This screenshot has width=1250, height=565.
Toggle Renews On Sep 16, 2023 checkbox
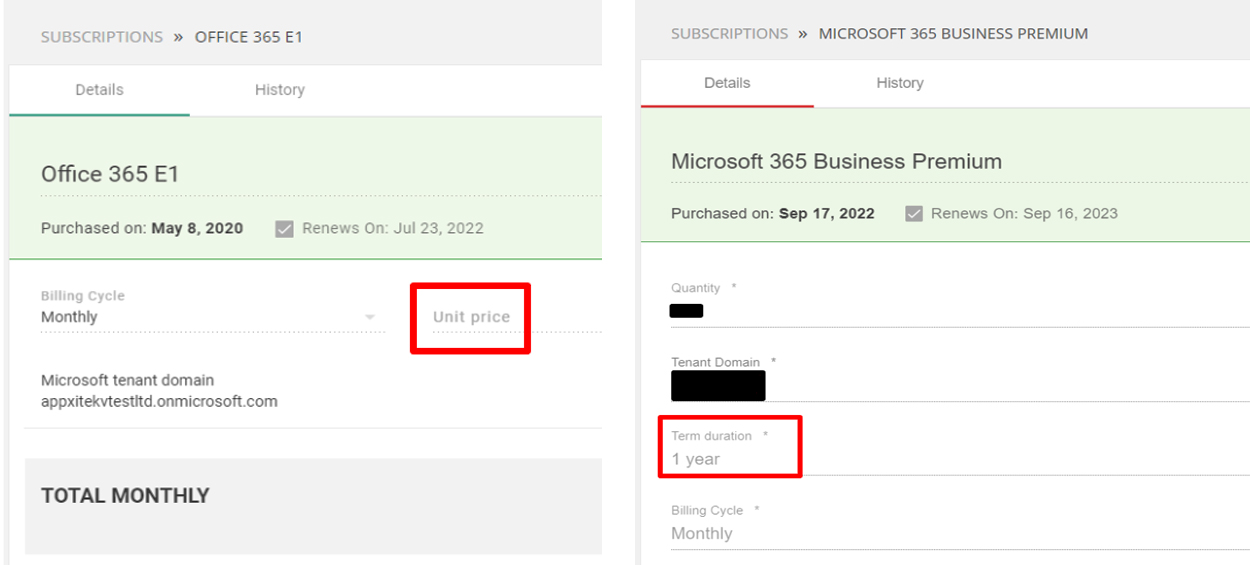pos(914,214)
